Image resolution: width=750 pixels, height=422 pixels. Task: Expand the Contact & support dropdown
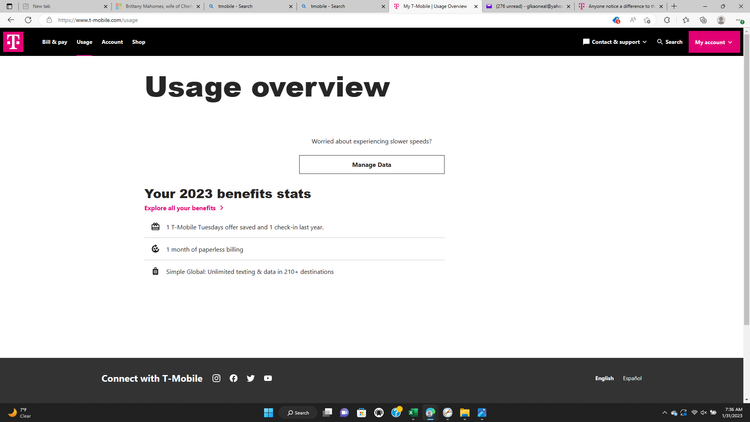coord(615,42)
